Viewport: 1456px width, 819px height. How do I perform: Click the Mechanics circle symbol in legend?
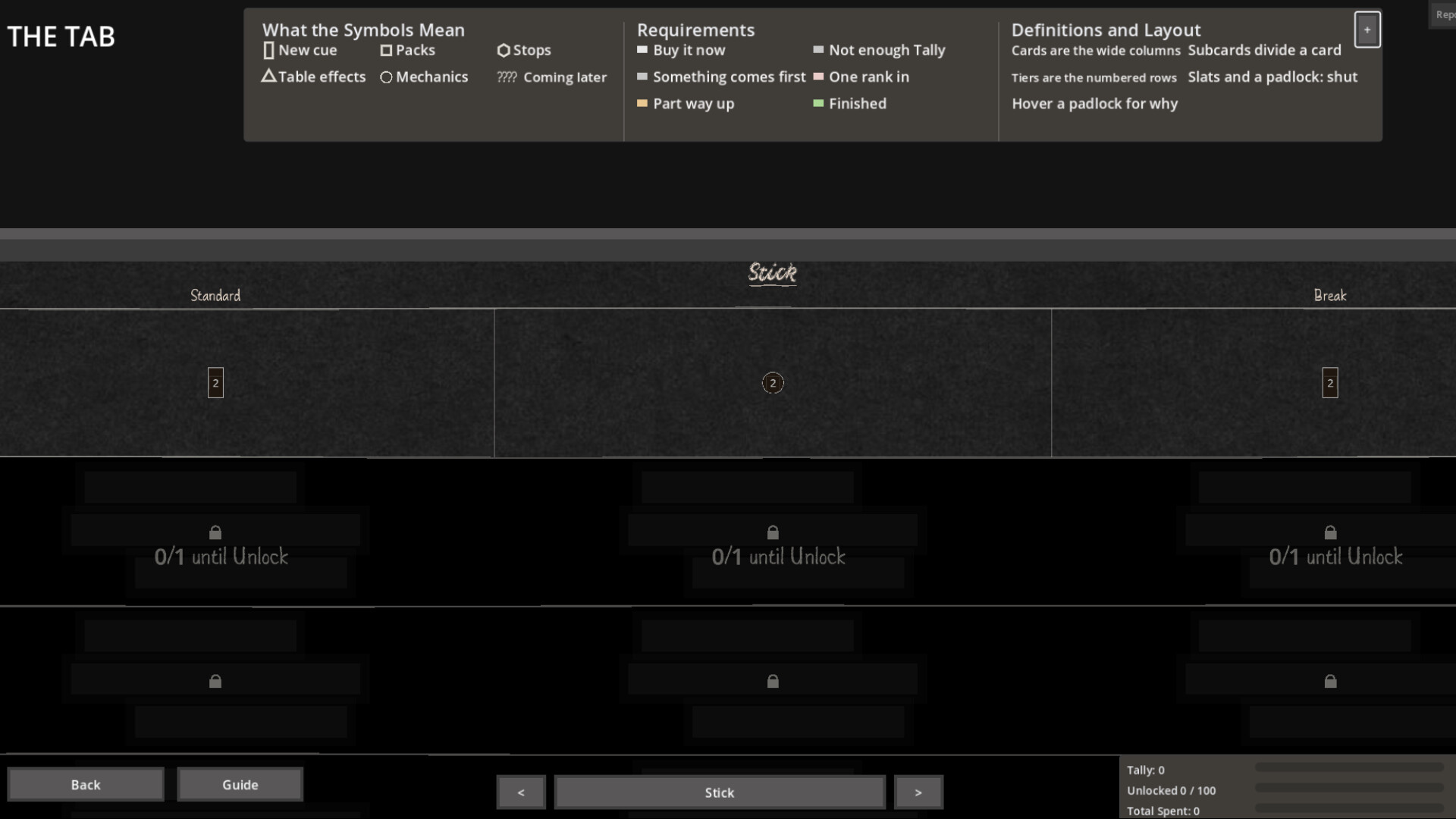click(x=386, y=77)
